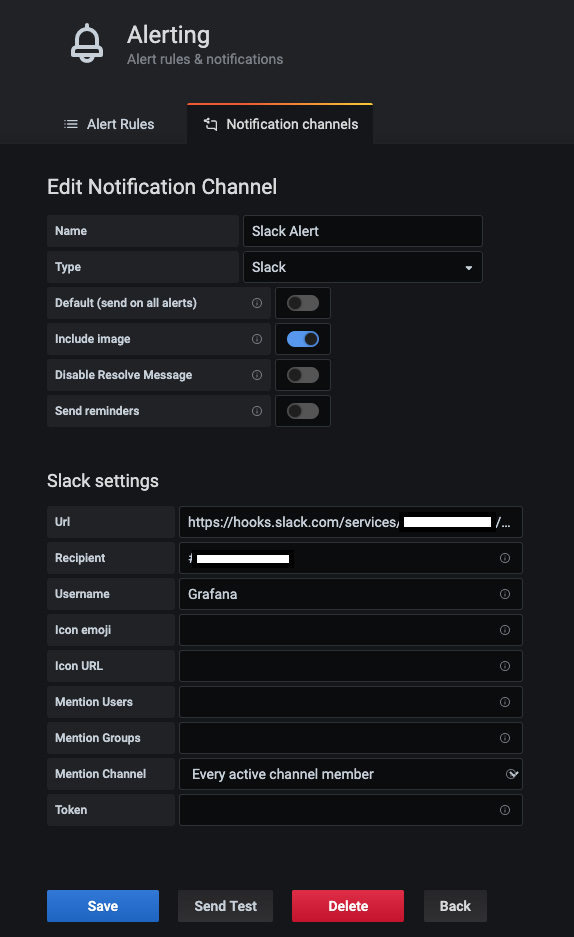574x937 pixels.
Task: Click the Edit Notification Channel heading
Action: [162, 187]
